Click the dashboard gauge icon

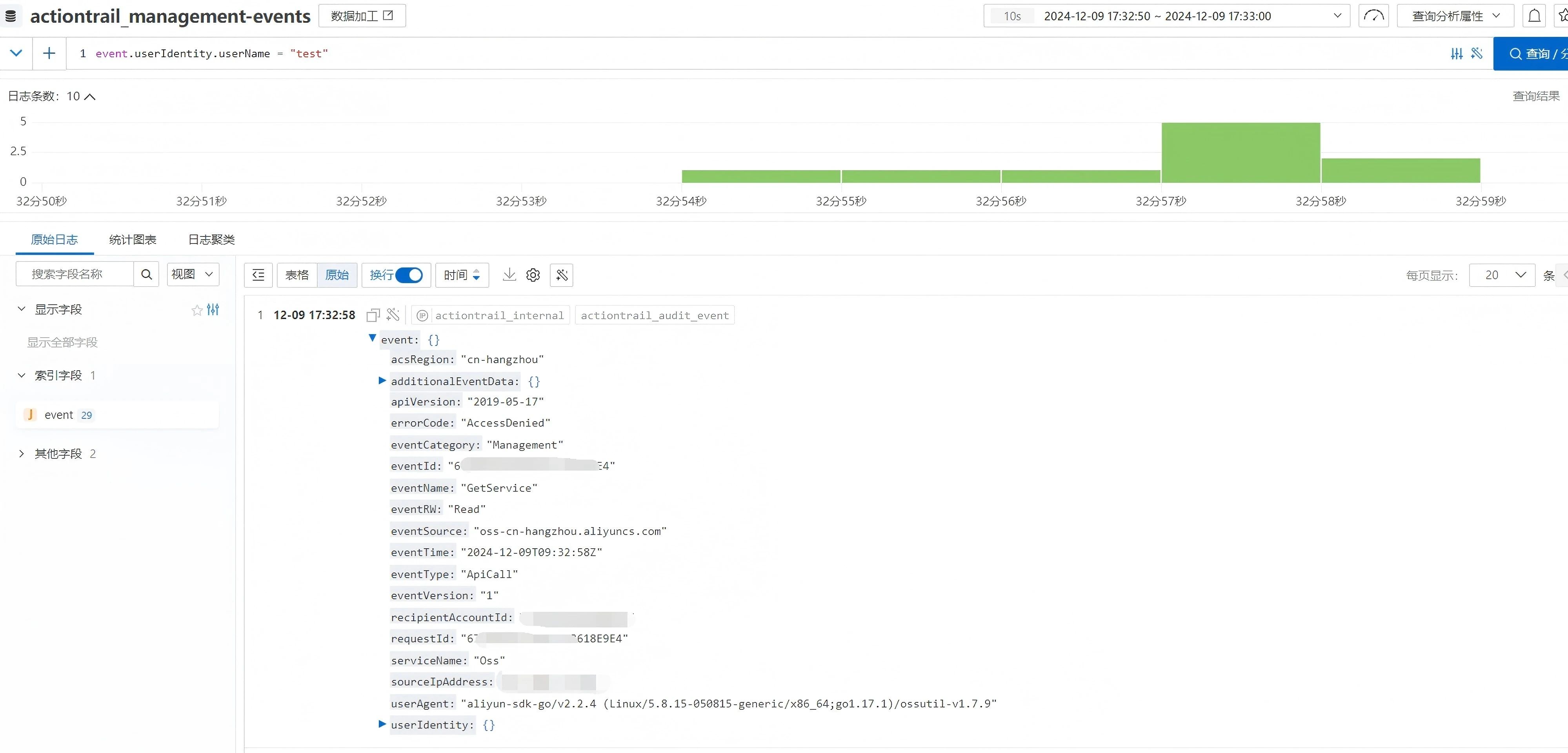[1373, 16]
